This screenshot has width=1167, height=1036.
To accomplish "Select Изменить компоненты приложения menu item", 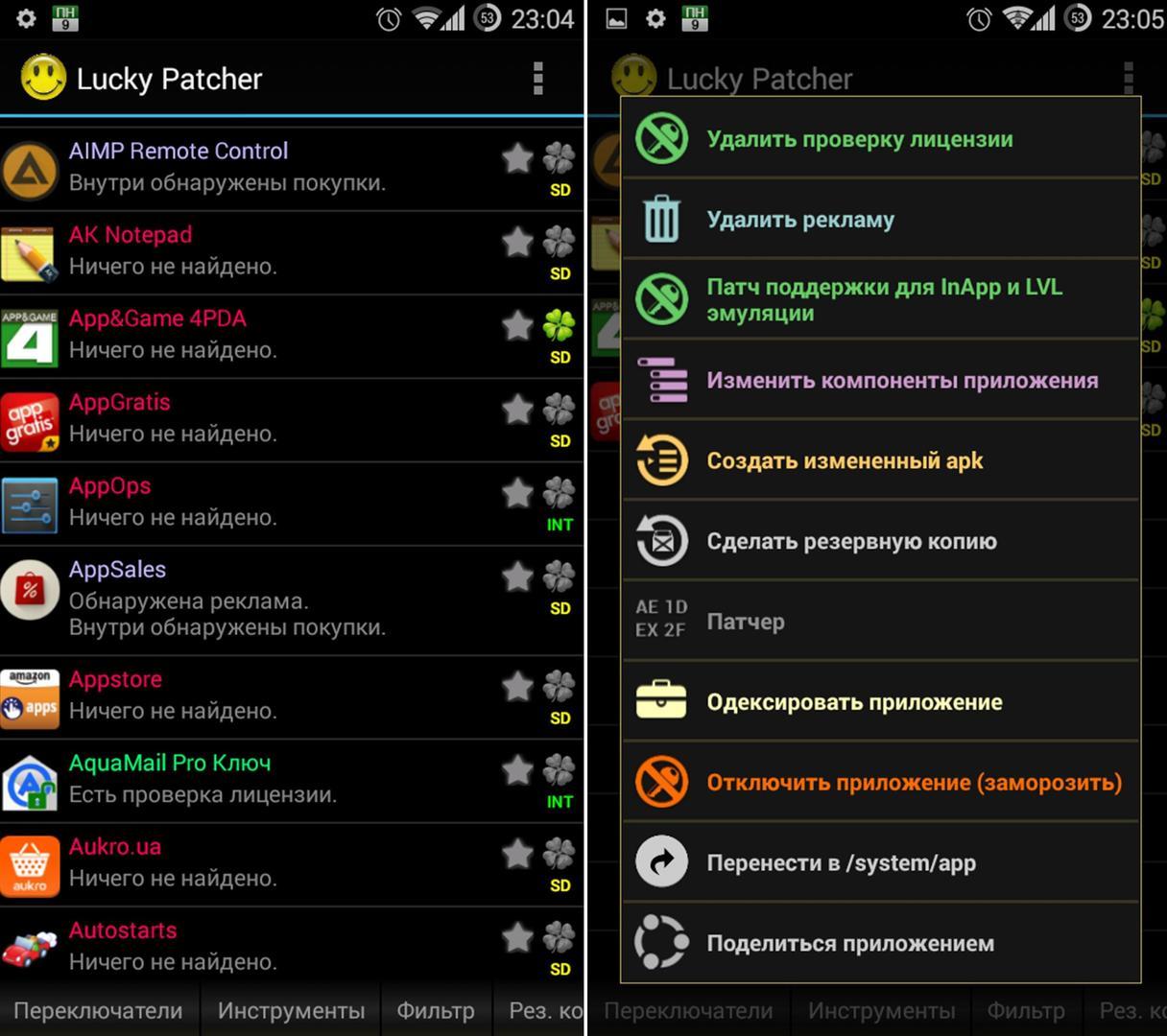I will [x=880, y=380].
